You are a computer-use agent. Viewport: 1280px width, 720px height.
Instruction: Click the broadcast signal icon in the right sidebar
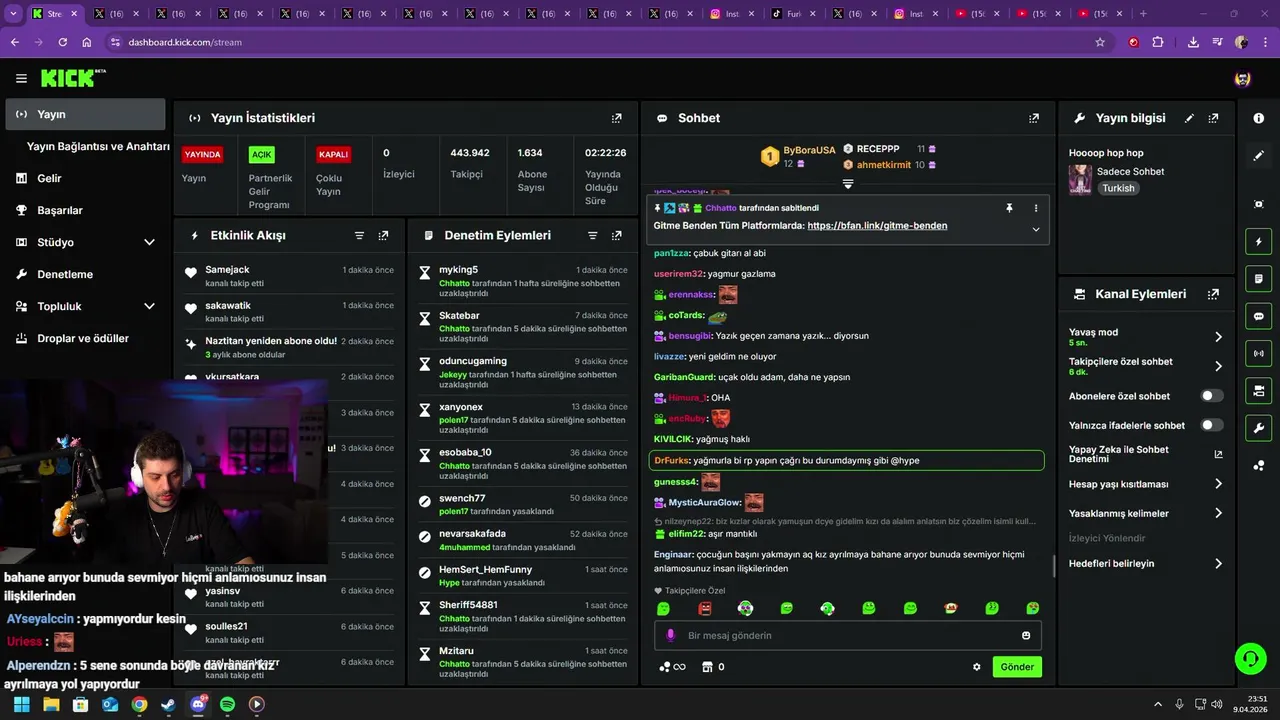click(1258, 353)
